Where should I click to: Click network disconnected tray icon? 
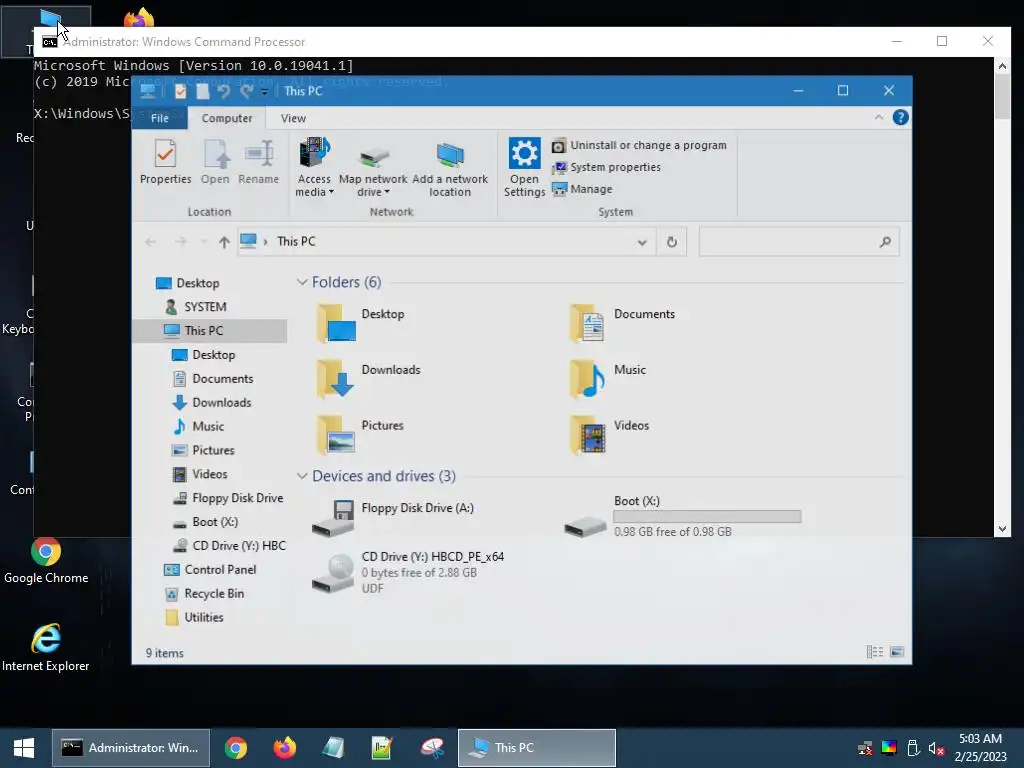(865, 748)
